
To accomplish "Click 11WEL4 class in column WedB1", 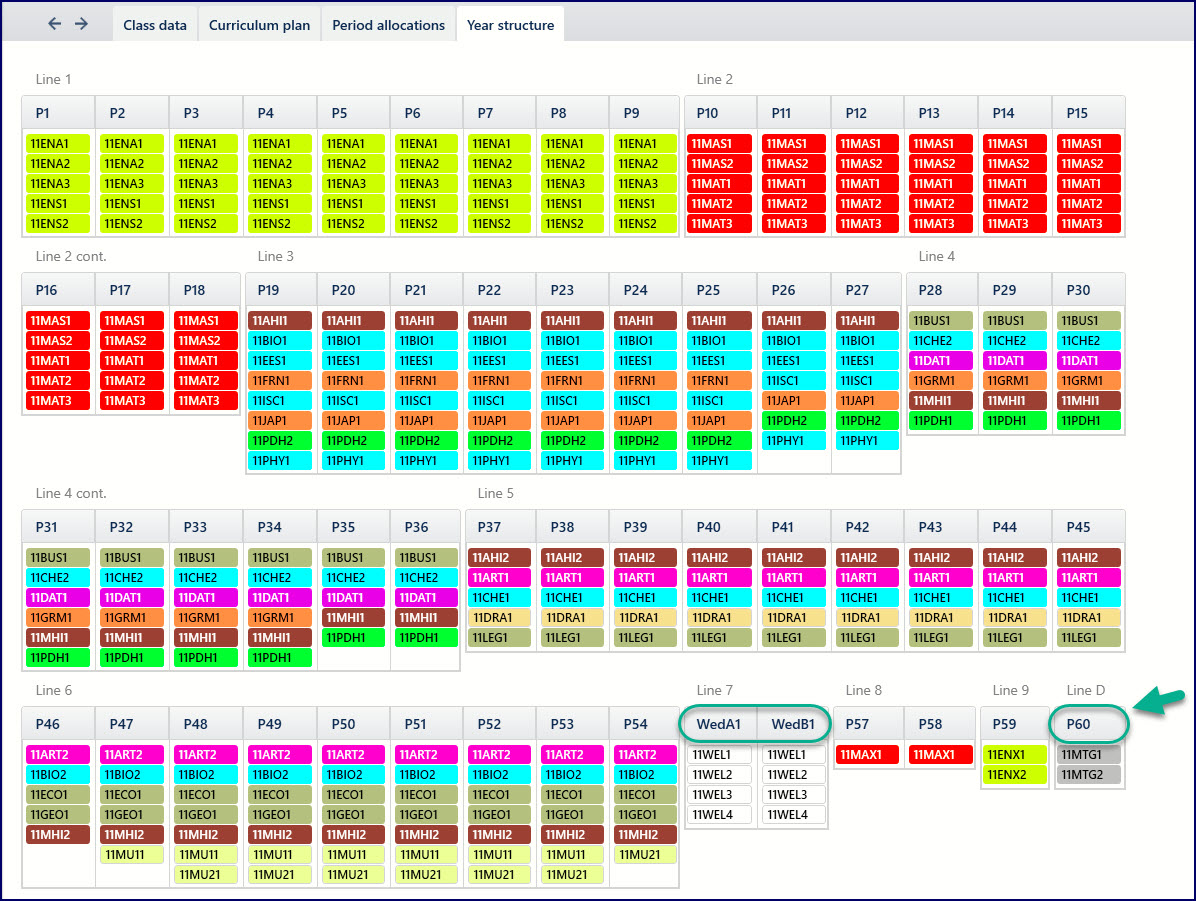I will click(x=794, y=815).
